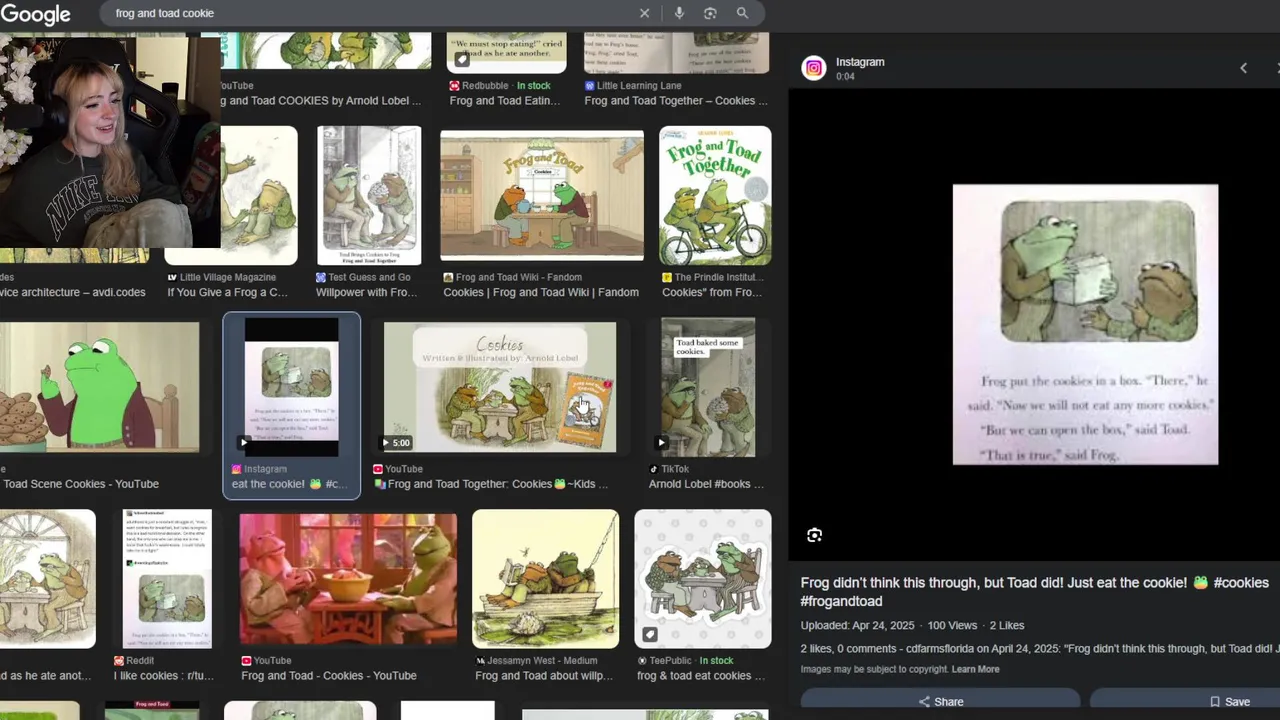This screenshot has width=1280, height=720.
Task: Open the TikTok 'Toad baked some cookies' thumbnail
Action: (708, 387)
